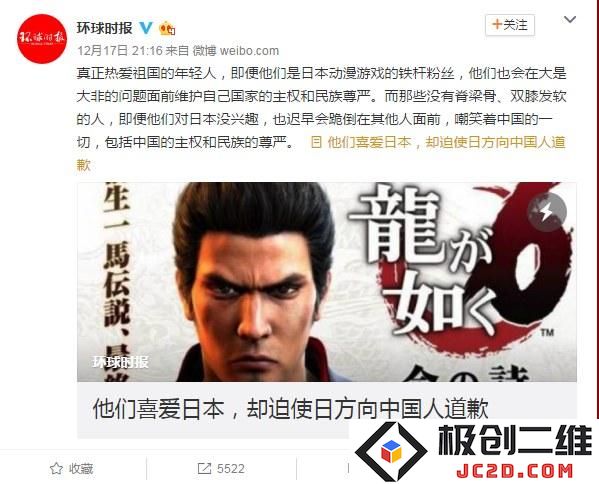599x484 pixels.
Task: Click the blue verified V badge
Action: pos(146,28)
